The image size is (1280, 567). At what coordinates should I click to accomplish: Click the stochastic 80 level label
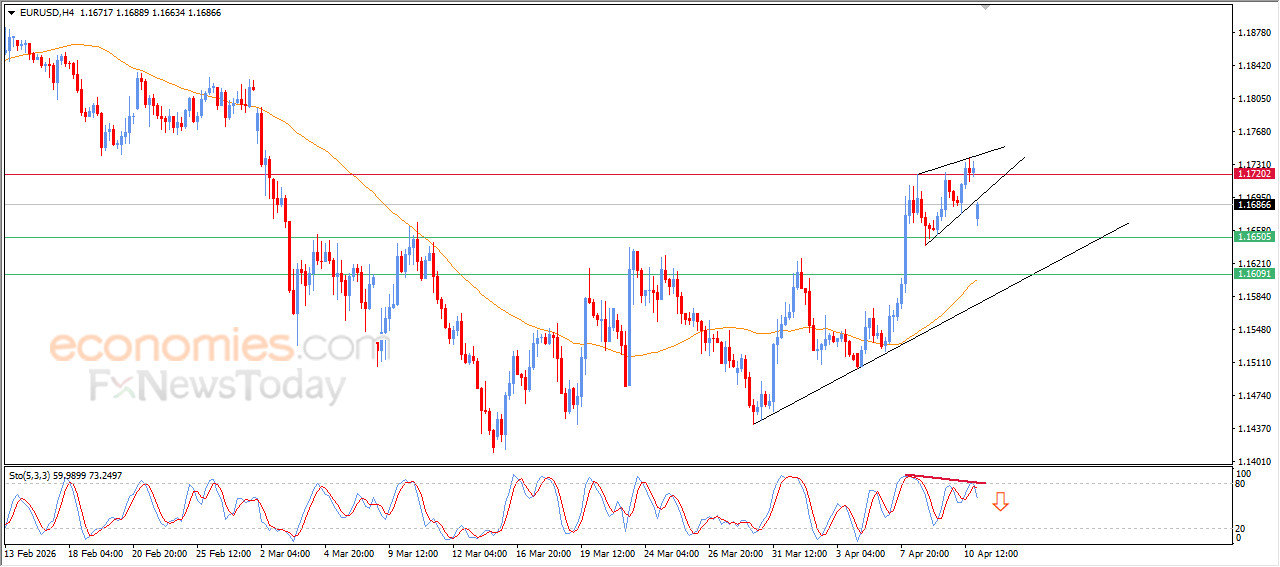1241,484
